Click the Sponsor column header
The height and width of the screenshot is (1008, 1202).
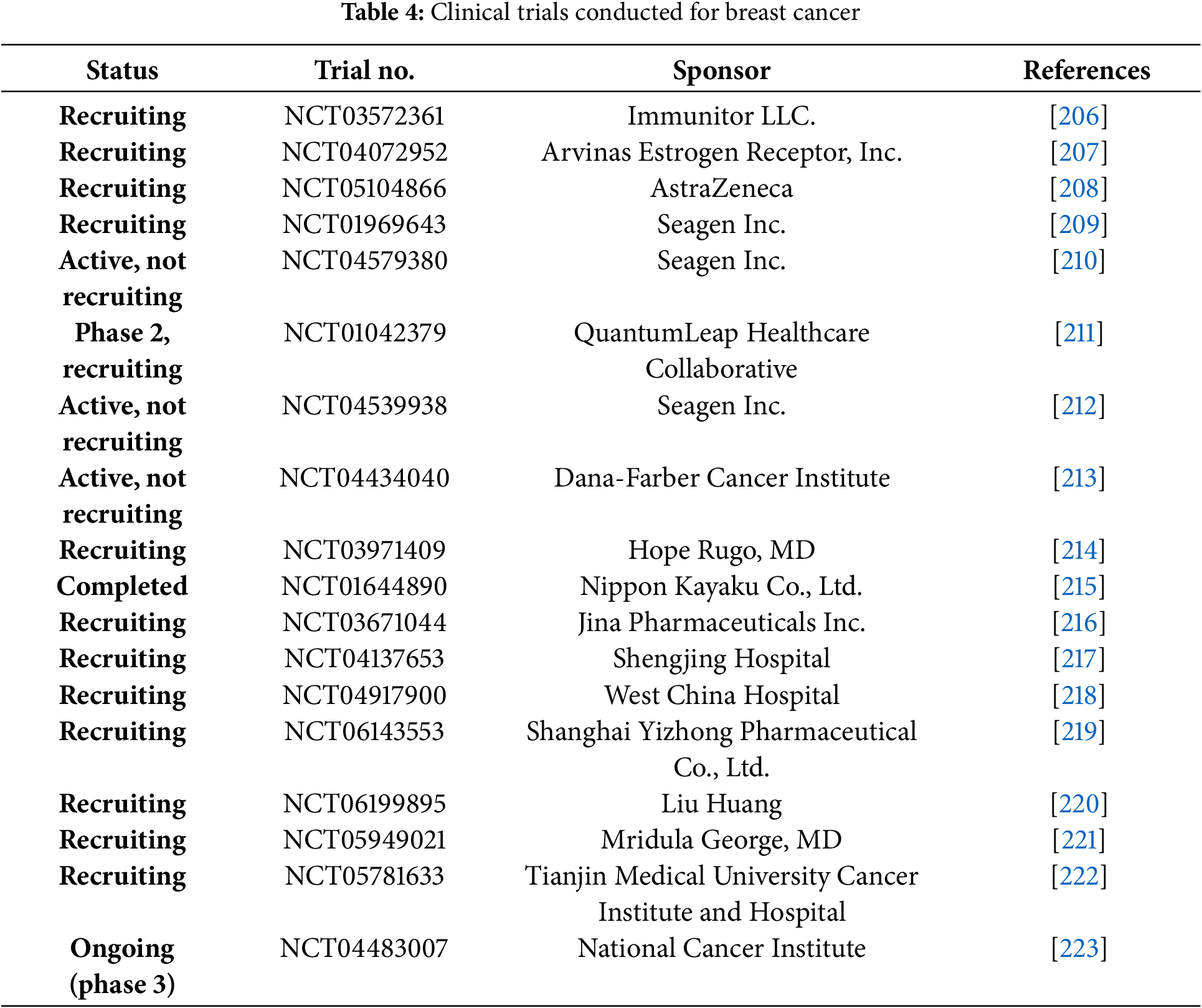tap(721, 70)
